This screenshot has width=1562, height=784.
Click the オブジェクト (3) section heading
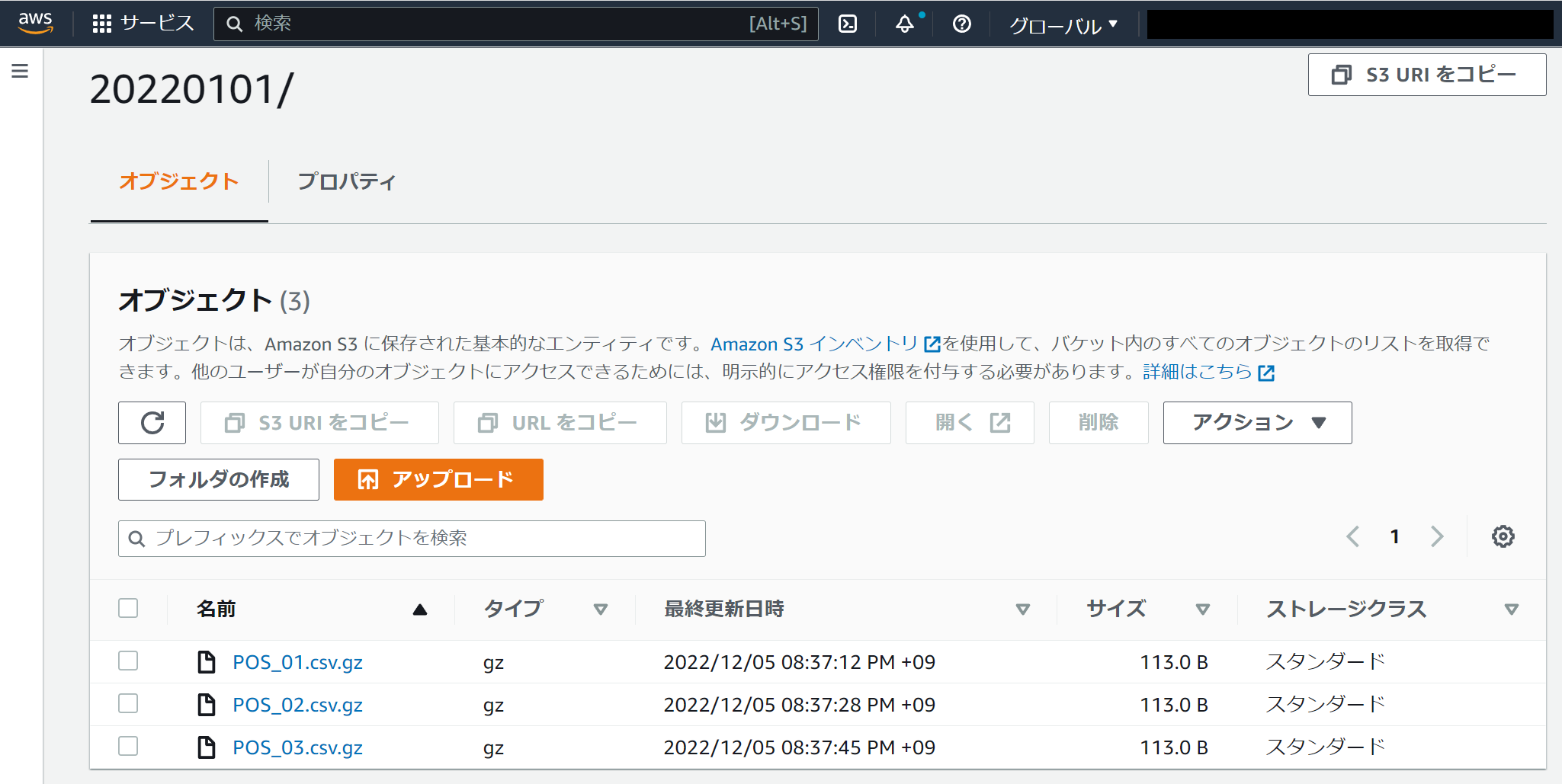pos(214,300)
